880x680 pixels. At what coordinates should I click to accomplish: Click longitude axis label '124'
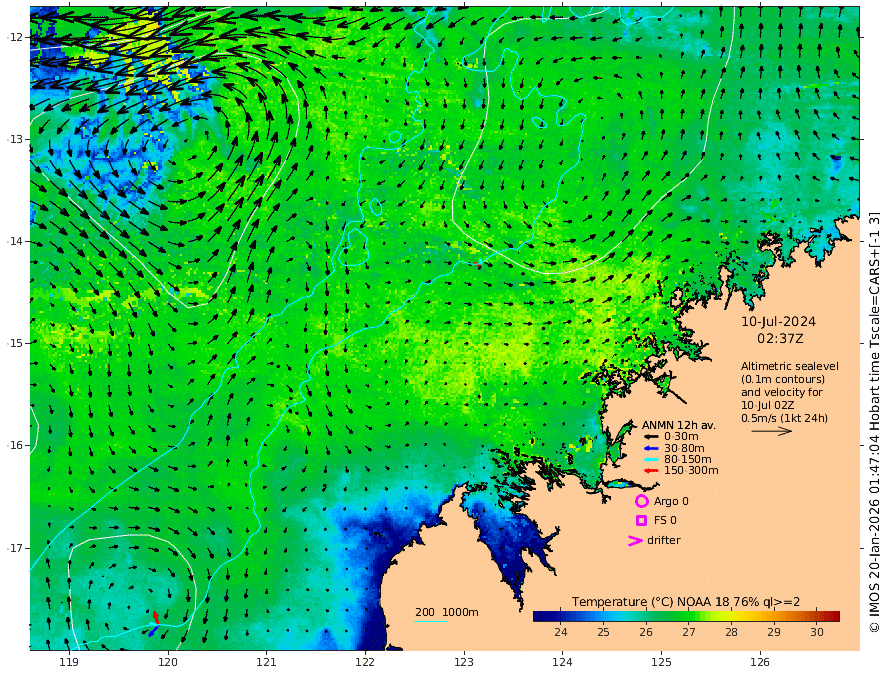coord(562,663)
